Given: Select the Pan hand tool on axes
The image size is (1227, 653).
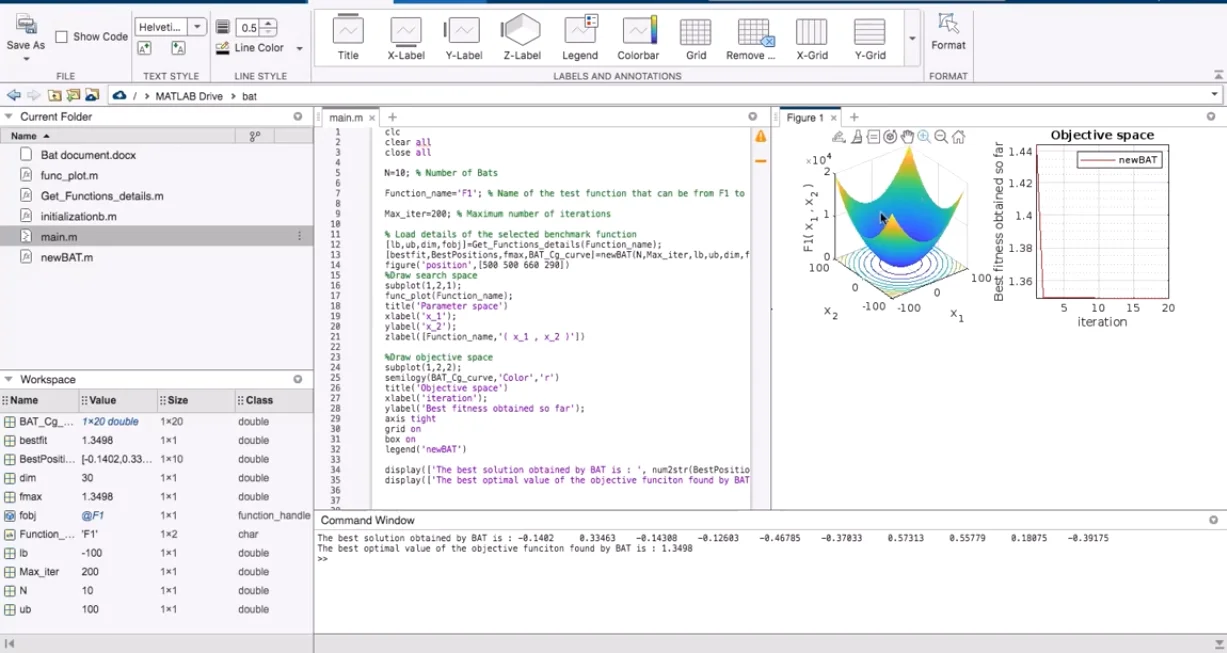Looking at the screenshot, I should click(907, 137).
